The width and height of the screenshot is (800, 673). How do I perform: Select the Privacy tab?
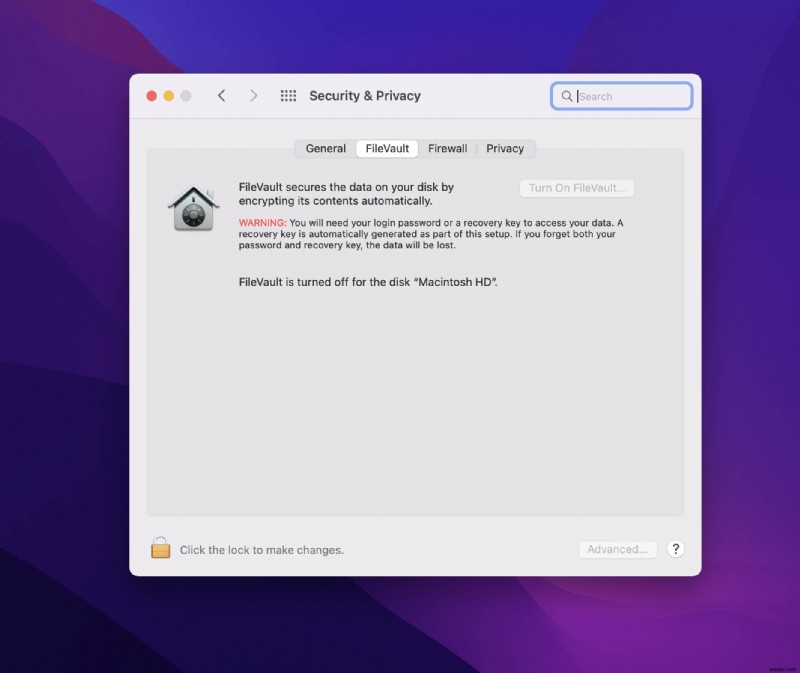click(506, 148)
